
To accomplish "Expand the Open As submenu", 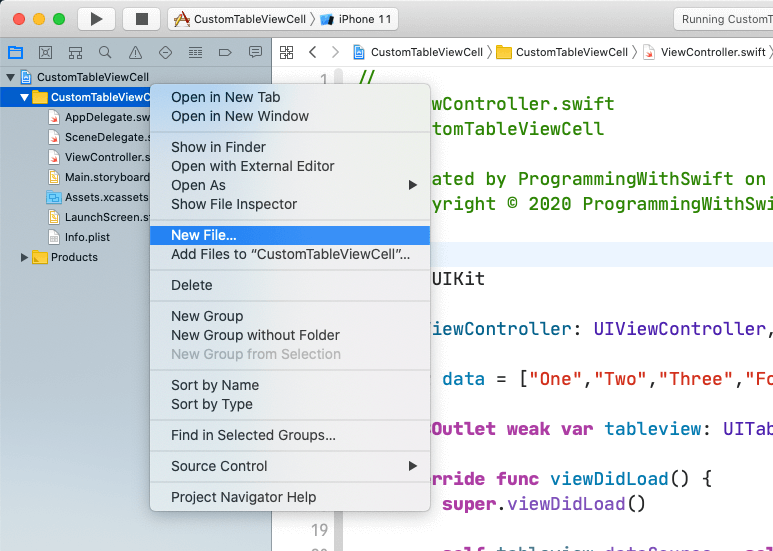I will click(x=290, y=185).
